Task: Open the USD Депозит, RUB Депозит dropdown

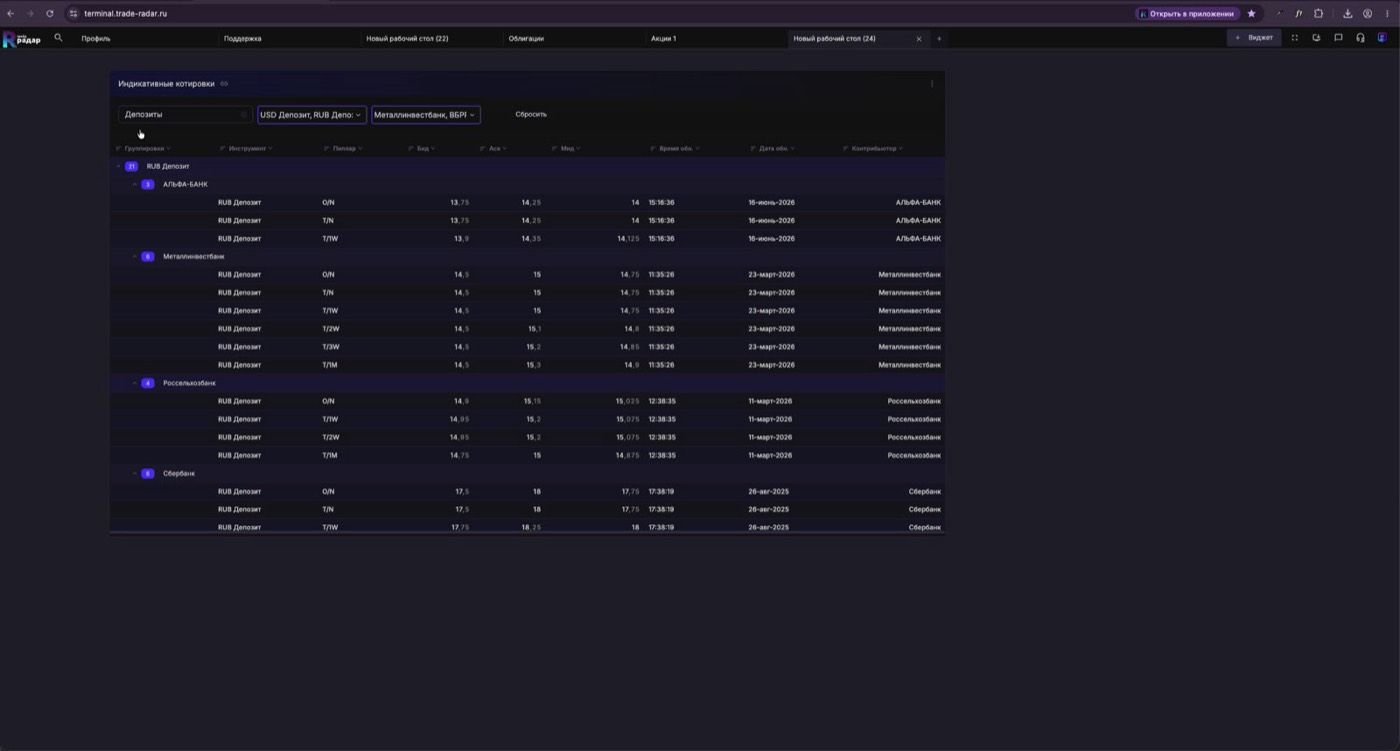Action: click(312, 115)
